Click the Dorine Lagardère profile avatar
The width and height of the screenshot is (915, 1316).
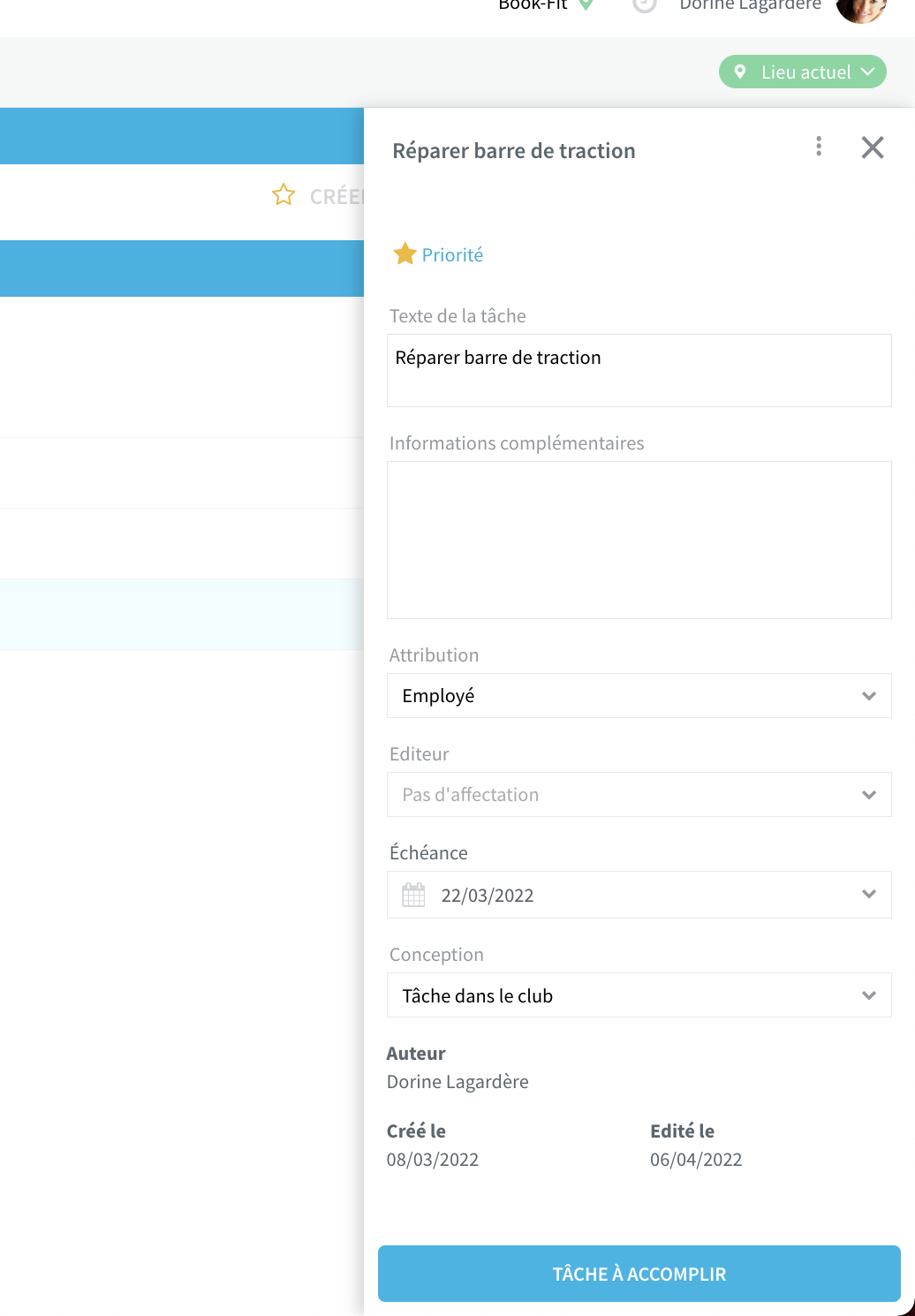860,9
